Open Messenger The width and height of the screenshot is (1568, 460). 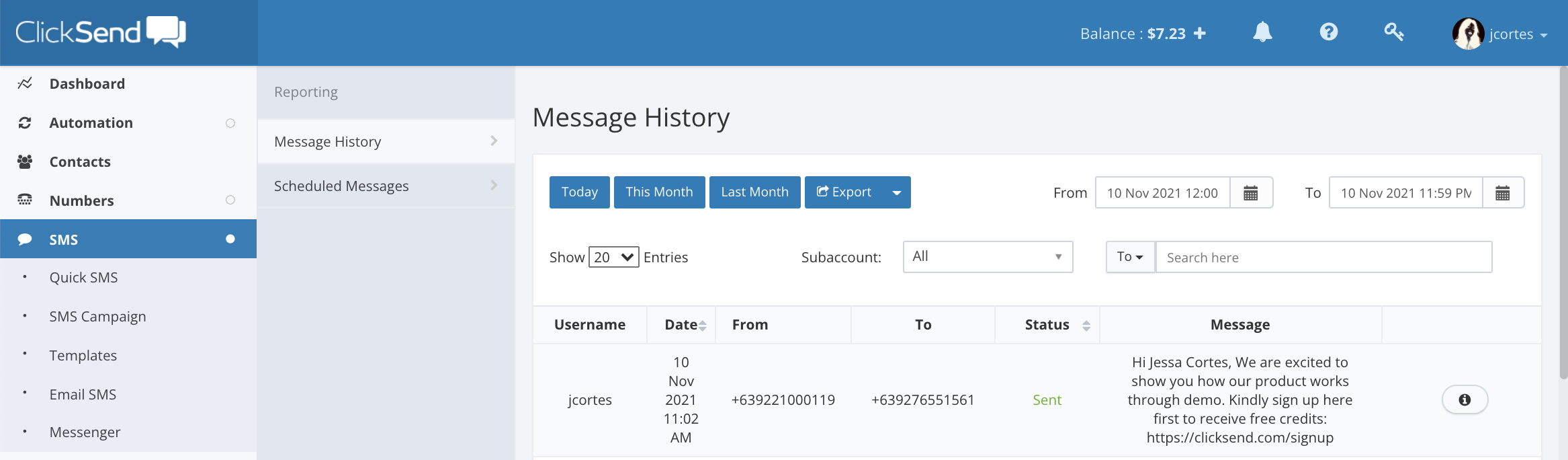pyautogui.click(x=85, y=432)
